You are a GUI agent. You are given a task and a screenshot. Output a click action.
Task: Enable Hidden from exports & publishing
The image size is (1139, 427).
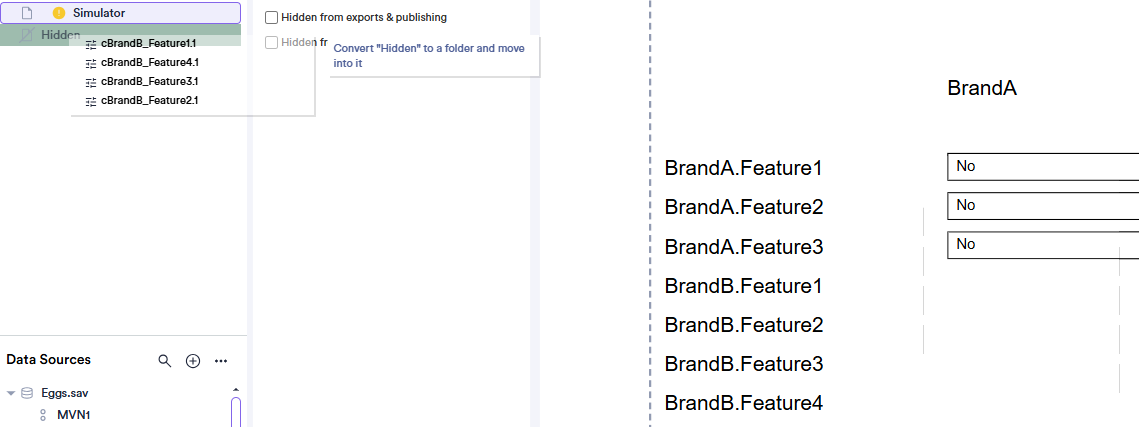tap(271, 17)
